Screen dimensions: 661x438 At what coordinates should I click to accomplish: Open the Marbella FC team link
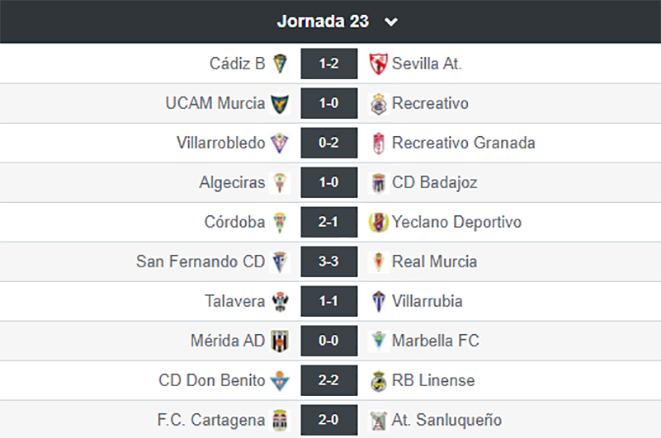click(435, 341)
